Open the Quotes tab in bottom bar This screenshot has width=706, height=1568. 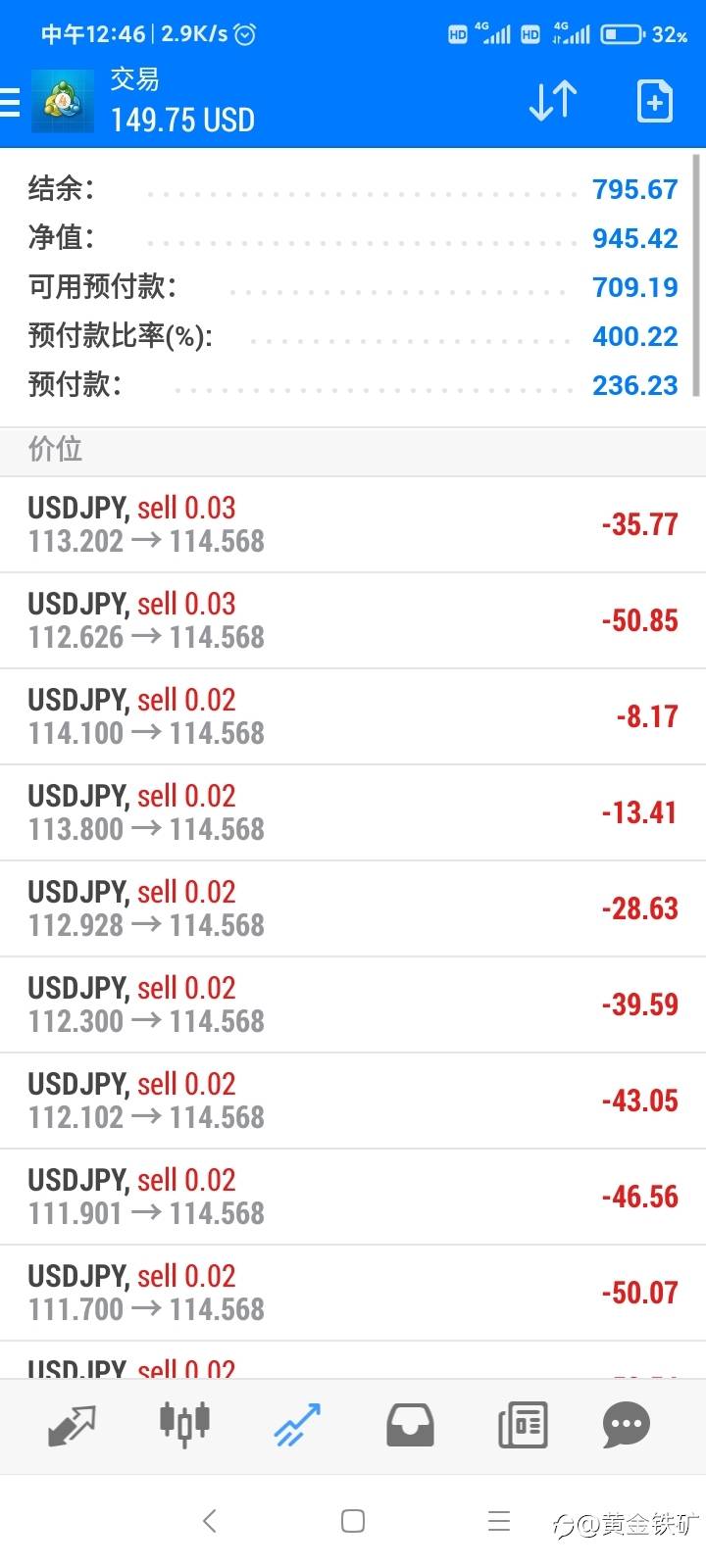72,1425
